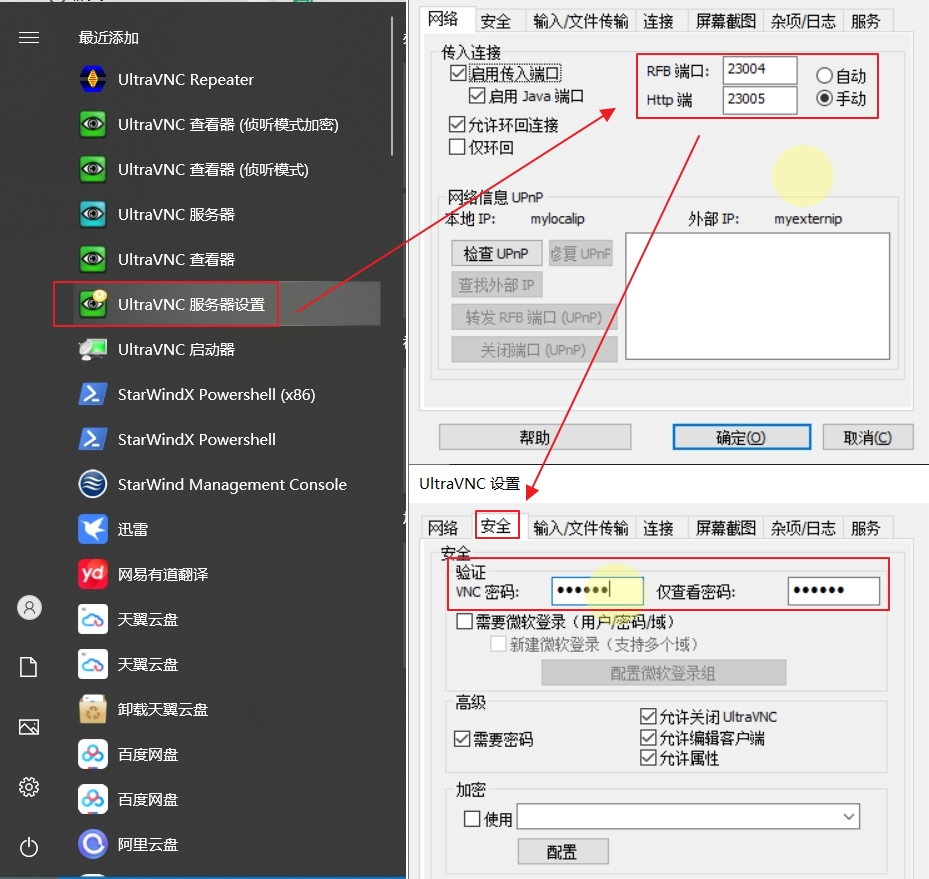Uncheck the 允许属性 checkbox
Viewport: 929px width, 879px height.
tap(650, 757)
